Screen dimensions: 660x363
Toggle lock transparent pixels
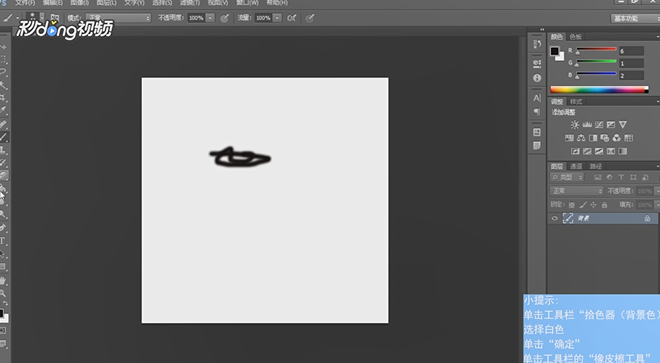[571, 205]
